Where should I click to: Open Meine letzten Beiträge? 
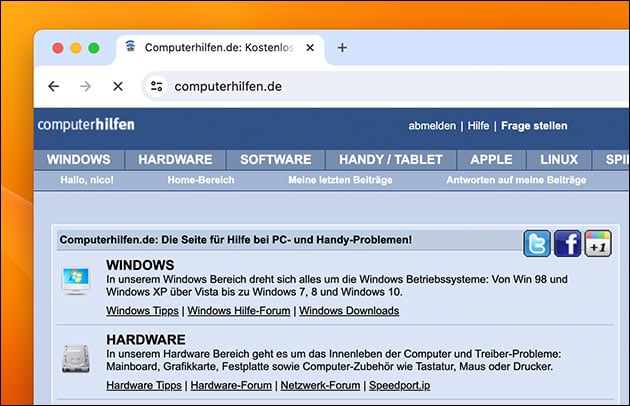tap(340, 180)
